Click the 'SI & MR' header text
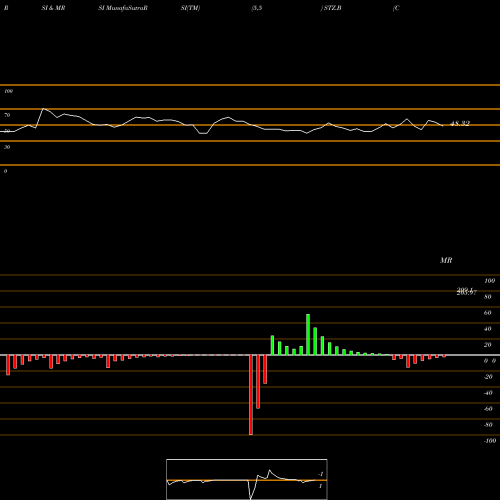500x500 pixels. (53, 8)
